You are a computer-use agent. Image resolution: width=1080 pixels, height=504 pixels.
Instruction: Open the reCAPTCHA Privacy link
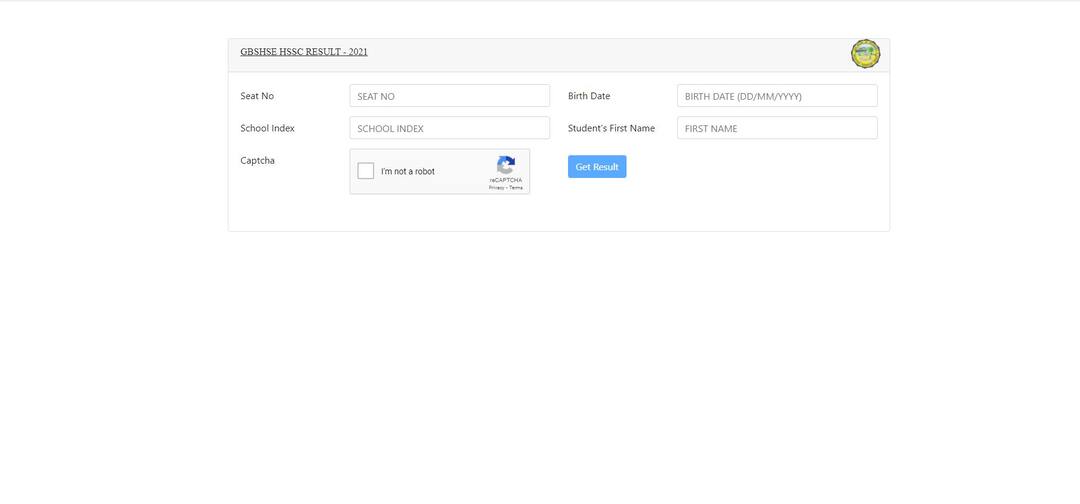click(496, 188)
